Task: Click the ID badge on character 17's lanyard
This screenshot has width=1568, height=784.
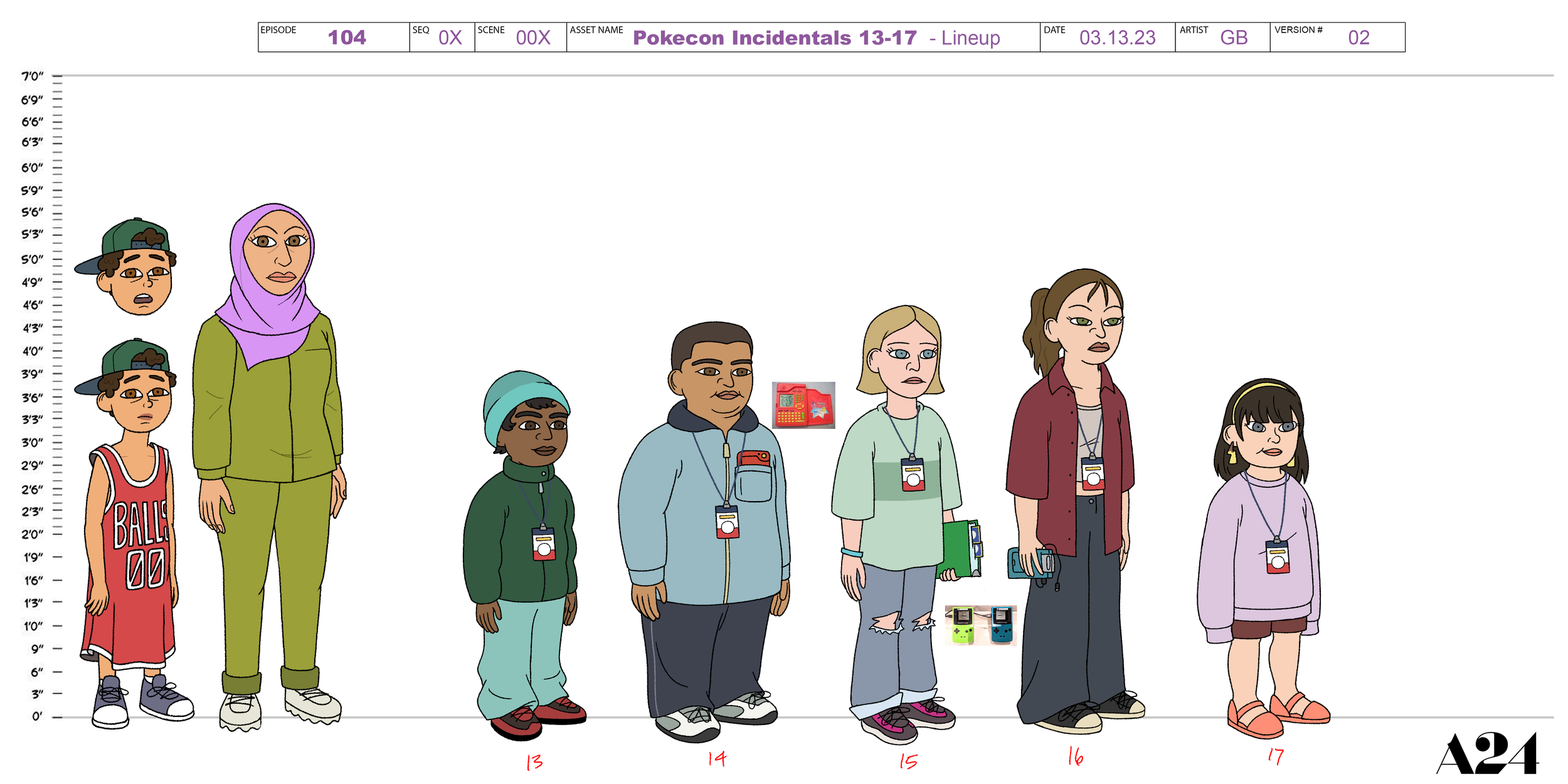Action: coord(1277,557)
